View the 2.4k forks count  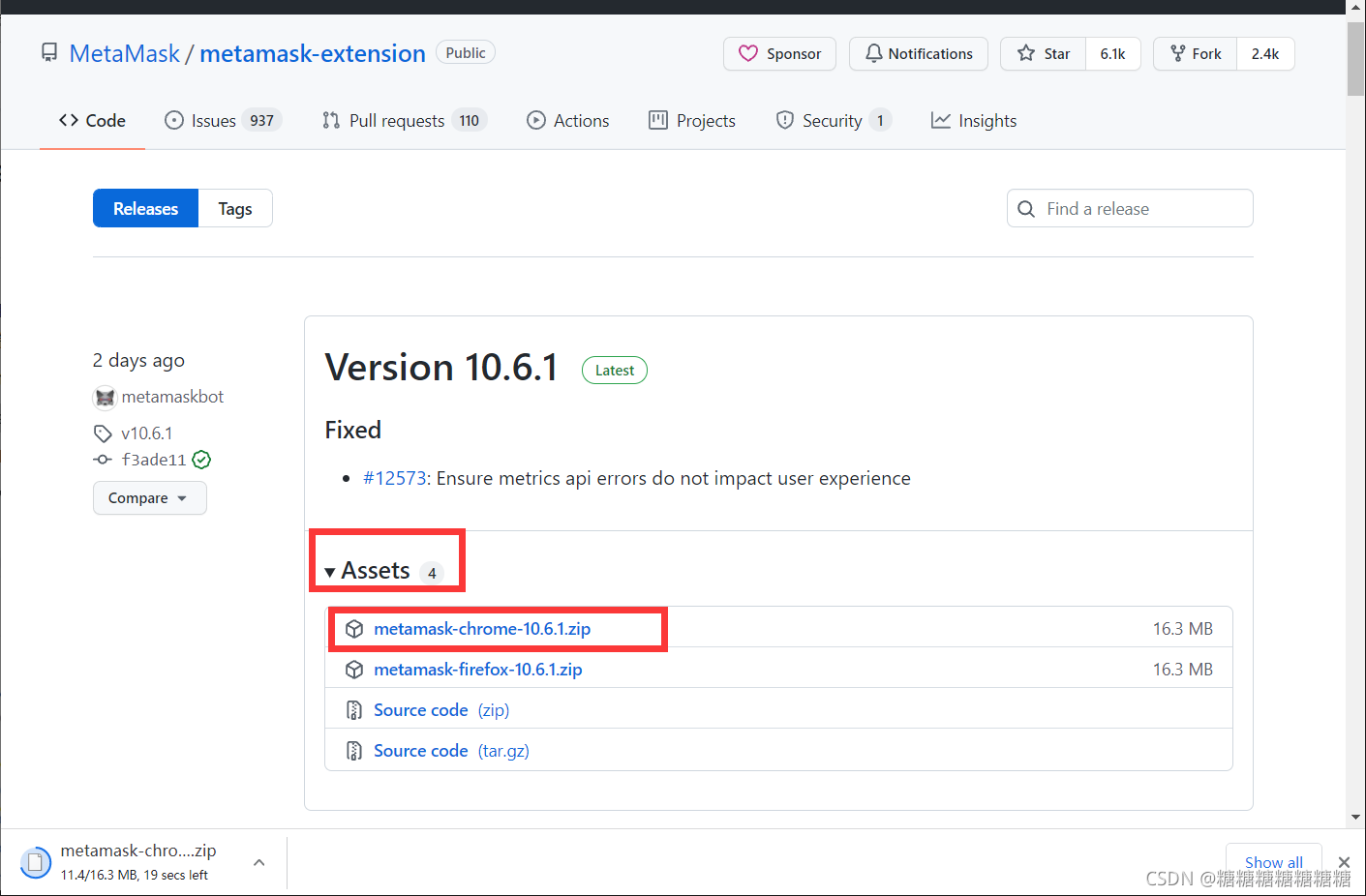point(1265,53)
